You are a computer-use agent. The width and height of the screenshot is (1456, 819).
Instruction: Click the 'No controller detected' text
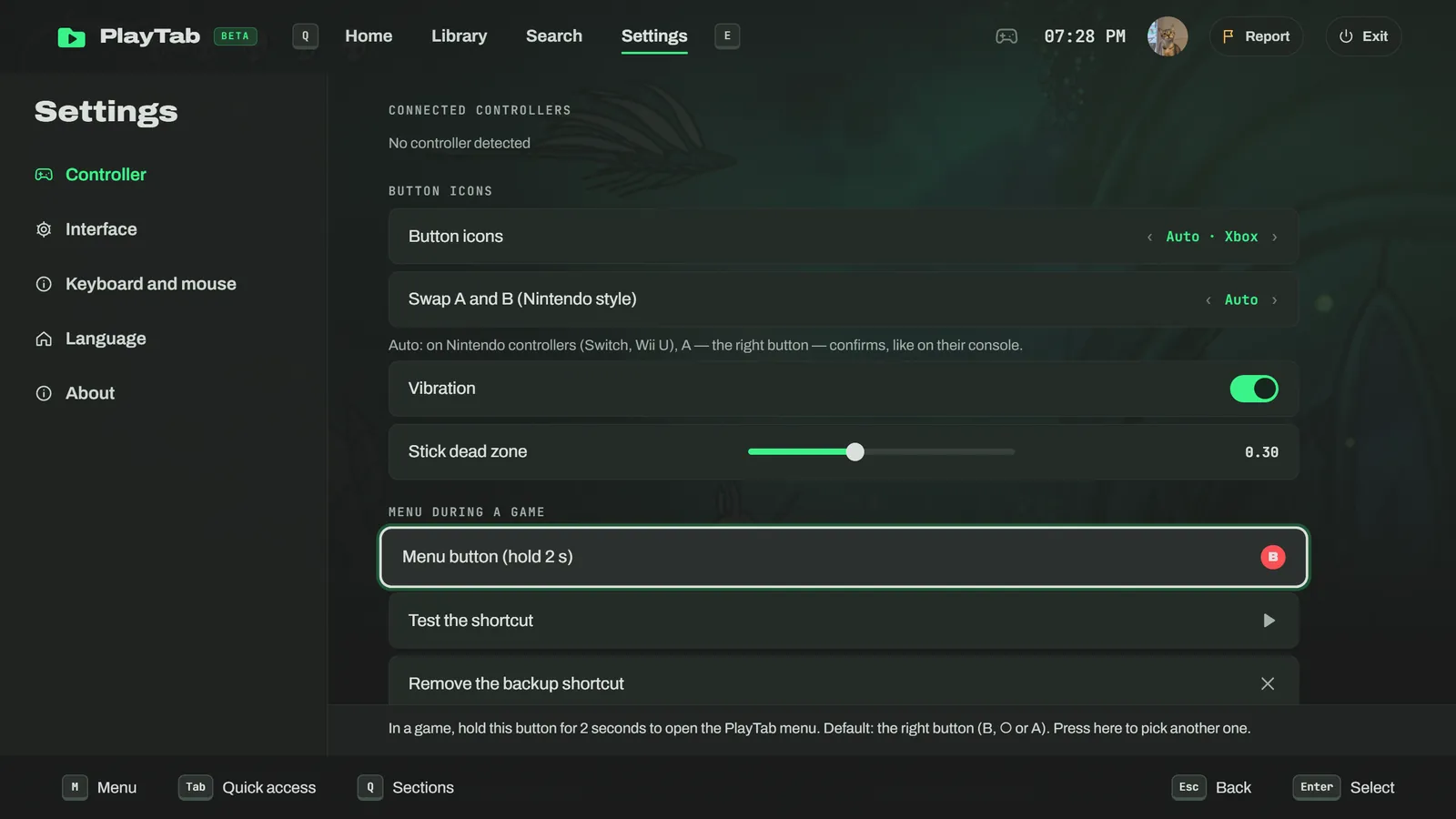point(460,143)
